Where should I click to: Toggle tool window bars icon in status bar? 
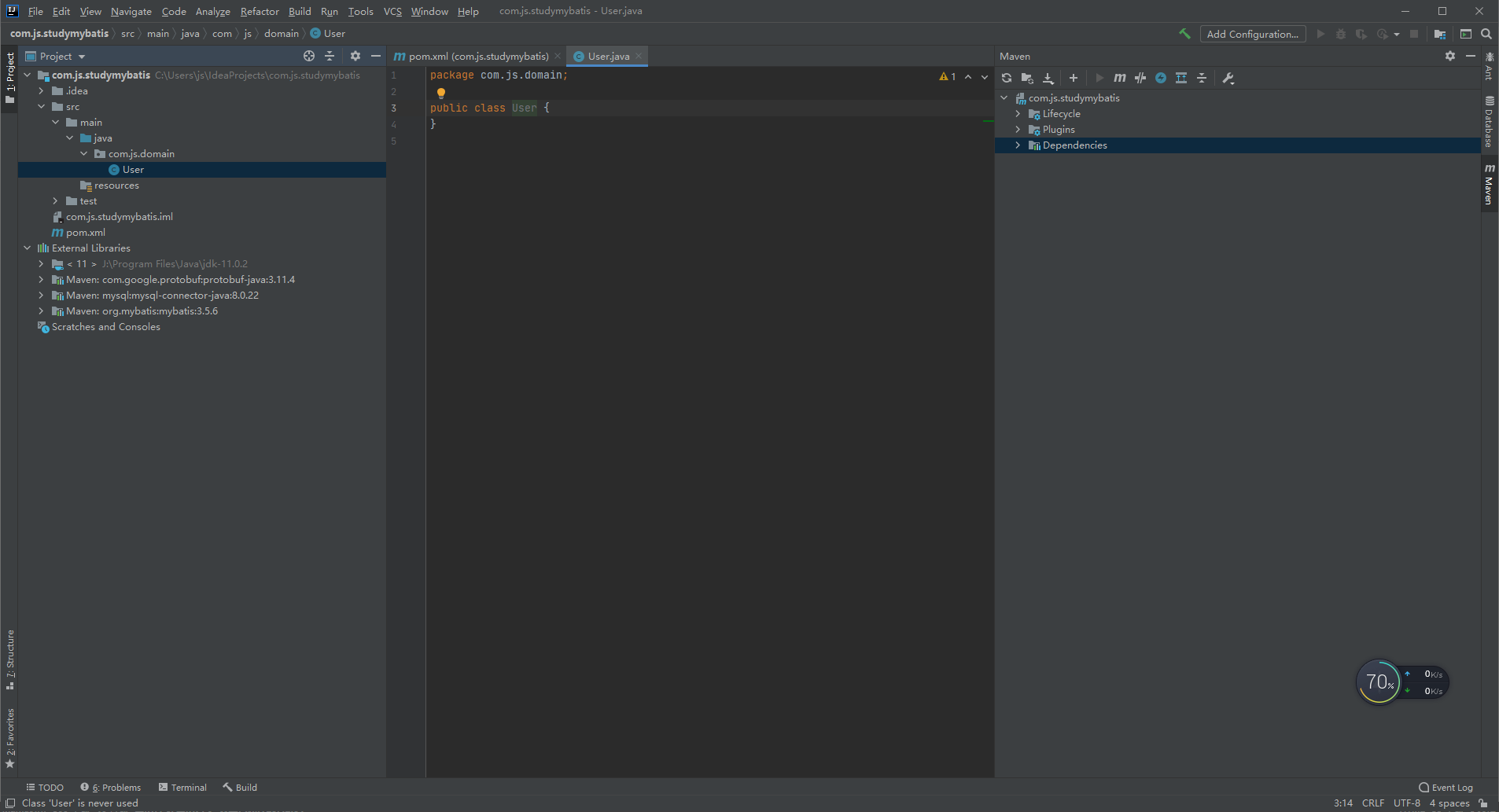click(x=10, y=803)
